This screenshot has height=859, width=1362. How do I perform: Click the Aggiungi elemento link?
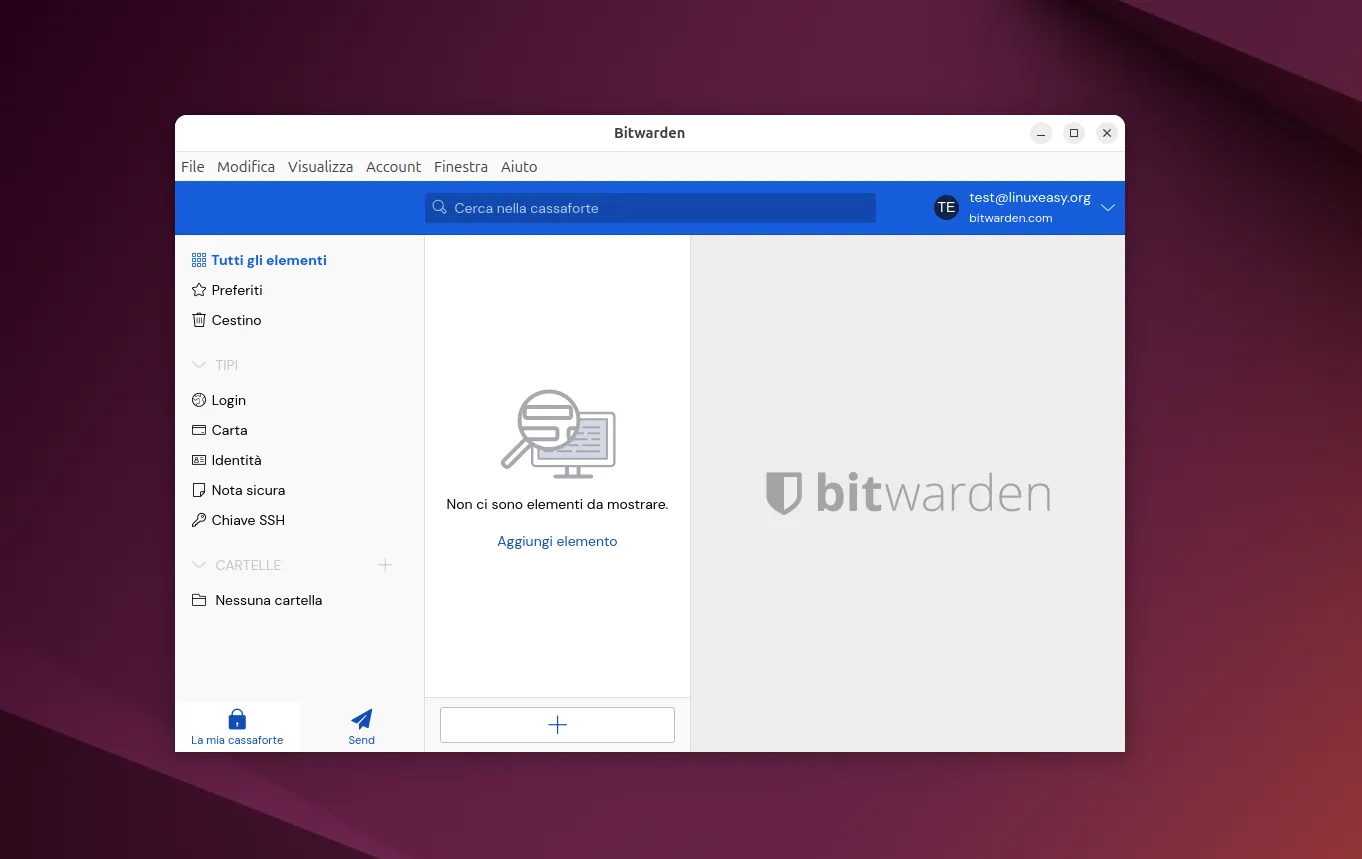[557, 541]
